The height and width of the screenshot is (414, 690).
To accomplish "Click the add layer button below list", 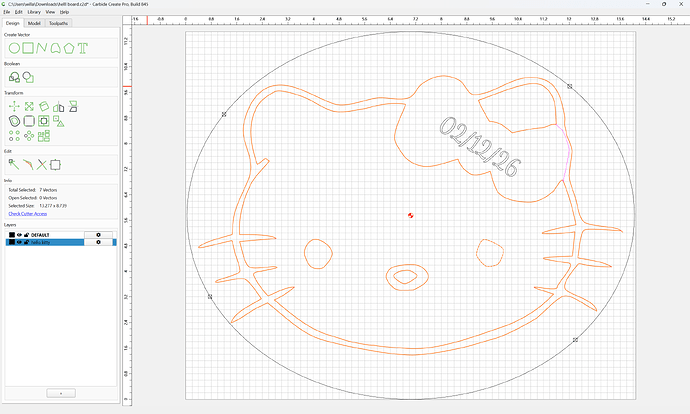I will 61,393.
